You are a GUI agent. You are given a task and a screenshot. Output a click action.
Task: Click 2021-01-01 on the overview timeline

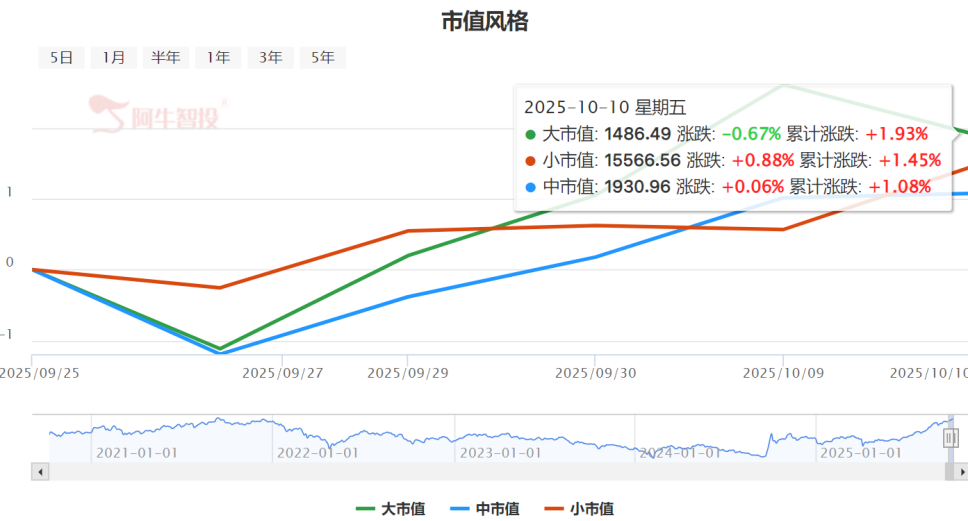(x=136, y=452)
